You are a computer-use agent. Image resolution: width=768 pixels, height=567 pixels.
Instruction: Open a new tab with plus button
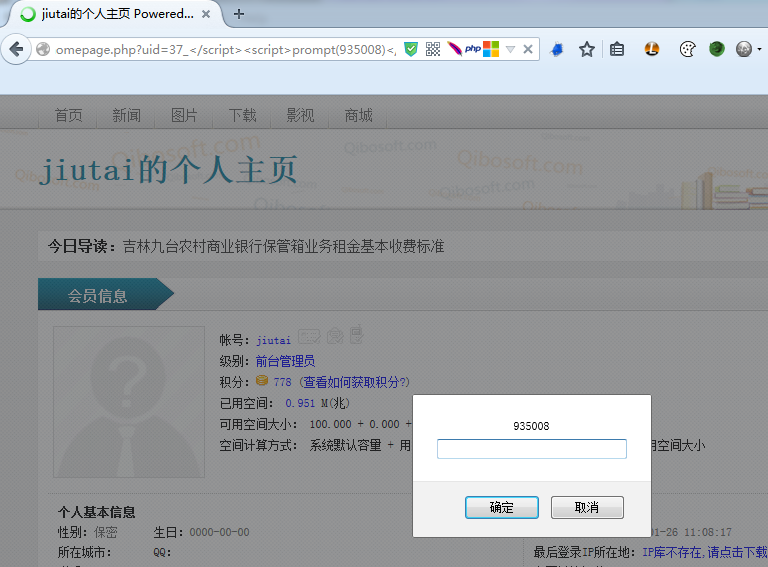(x=239, y=14)
